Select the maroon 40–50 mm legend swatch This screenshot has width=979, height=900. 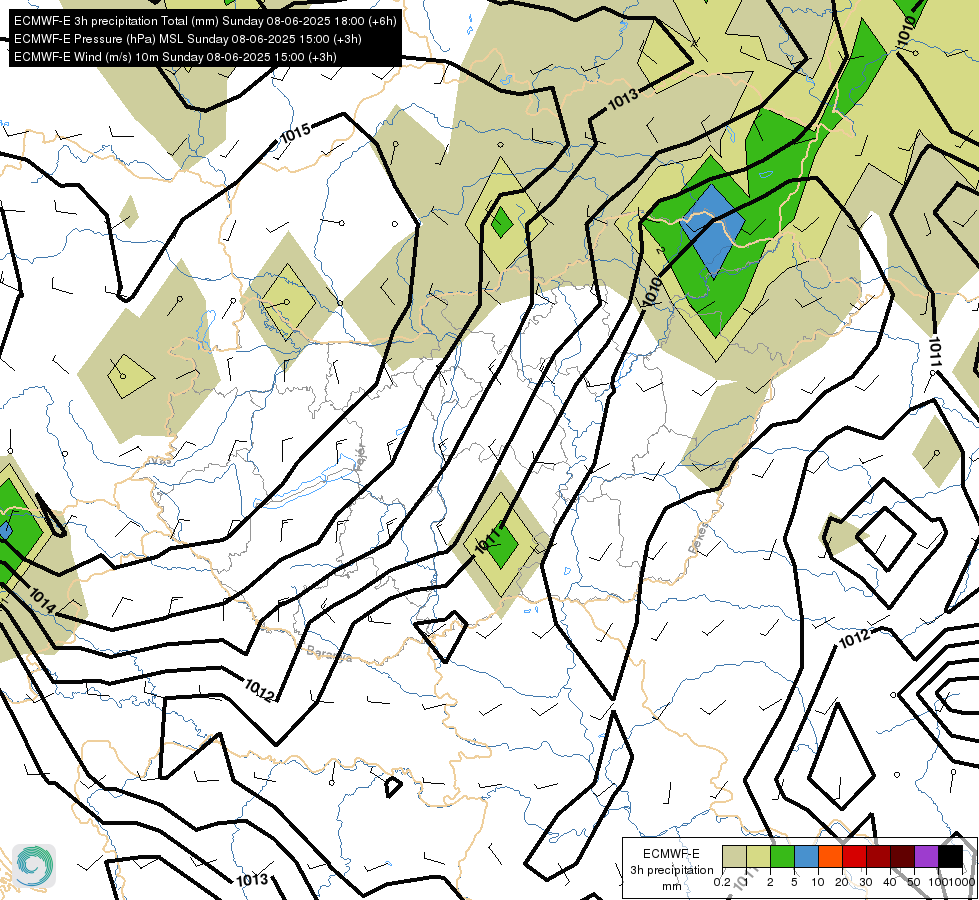coord(902,856)
